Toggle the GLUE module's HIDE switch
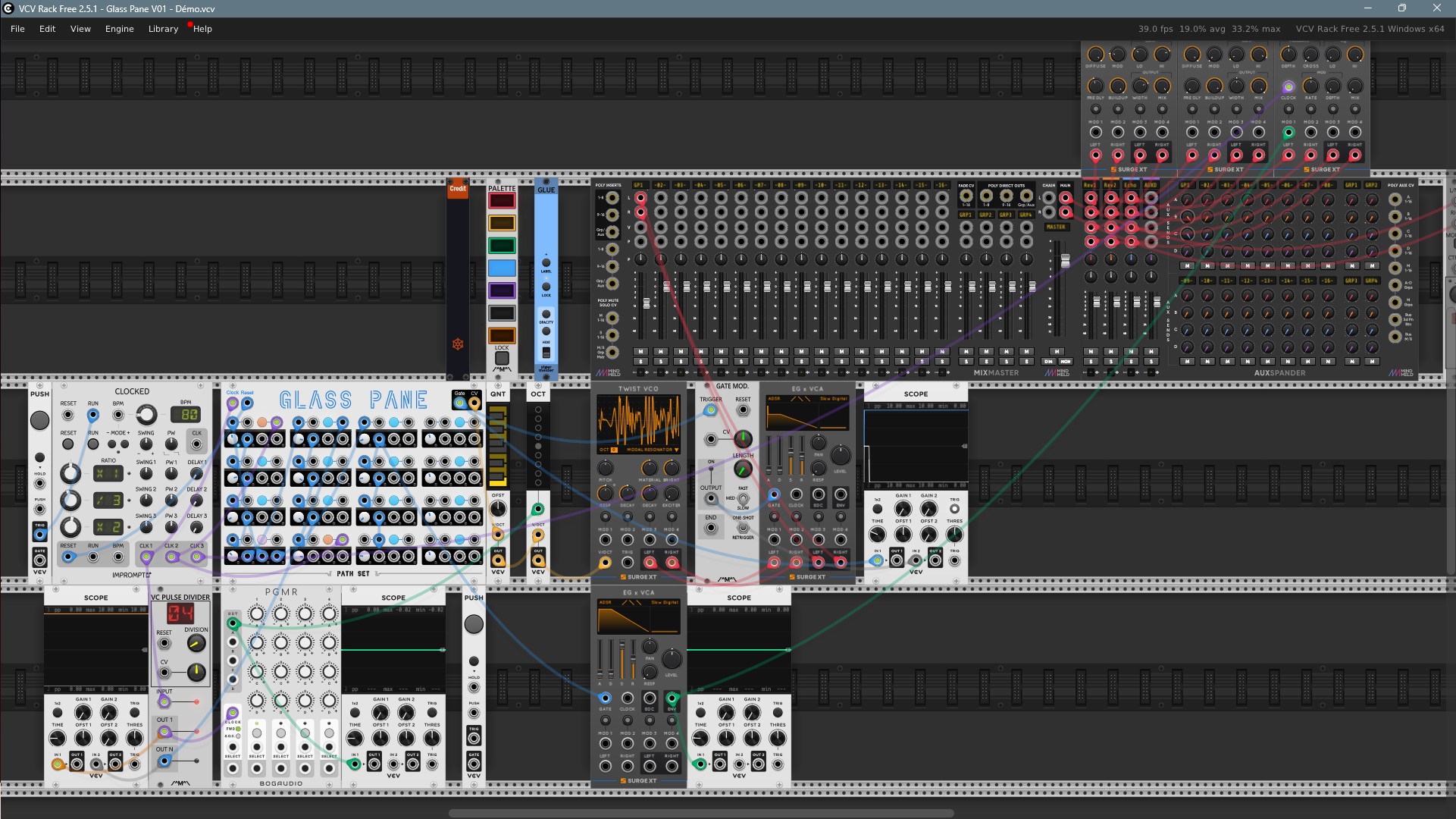 coord(546,352)
